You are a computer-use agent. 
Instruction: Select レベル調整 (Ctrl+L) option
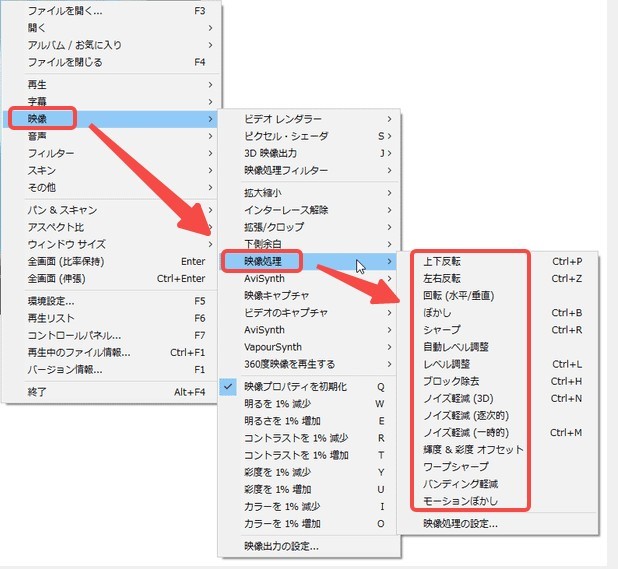click(498, 364)
